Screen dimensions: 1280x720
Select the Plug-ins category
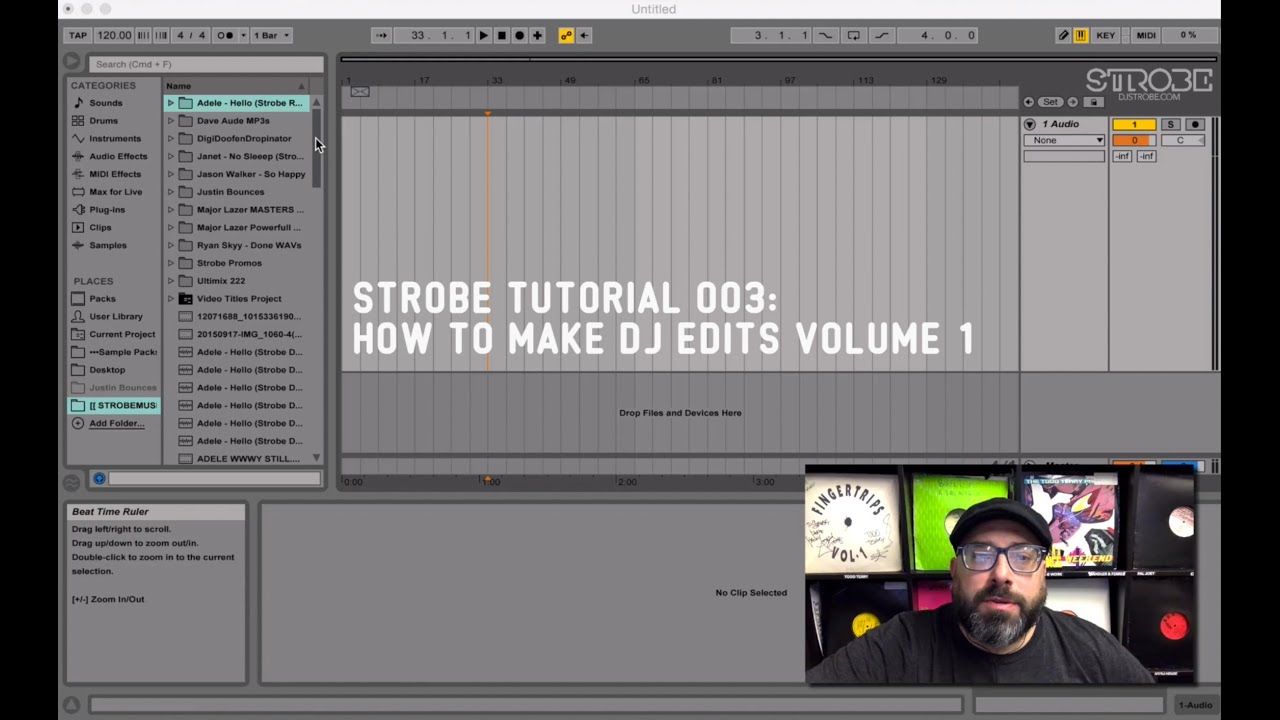[107, 210]
